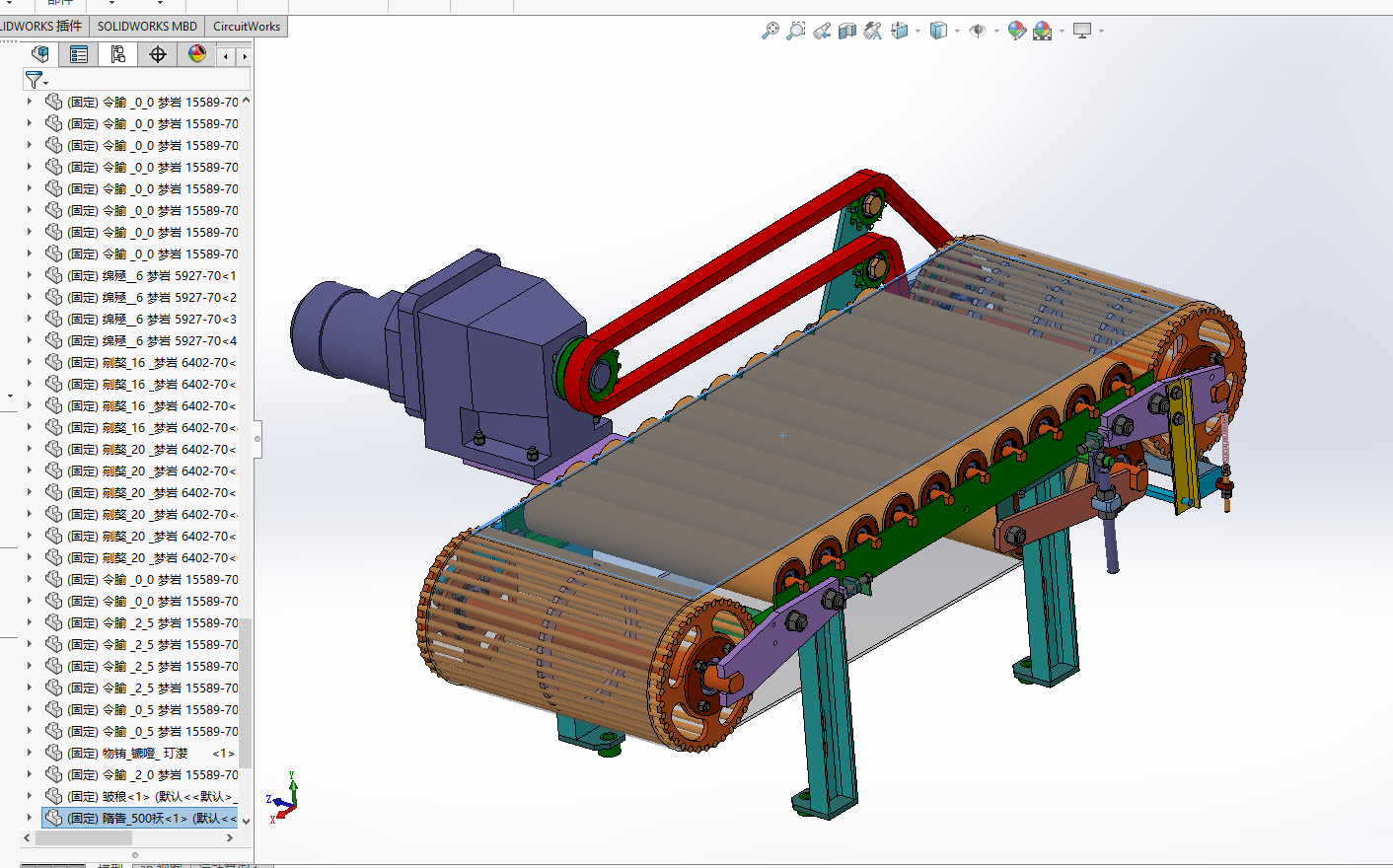Activate the Section View tool
The image size is (1393, 868).
(847, 32)
